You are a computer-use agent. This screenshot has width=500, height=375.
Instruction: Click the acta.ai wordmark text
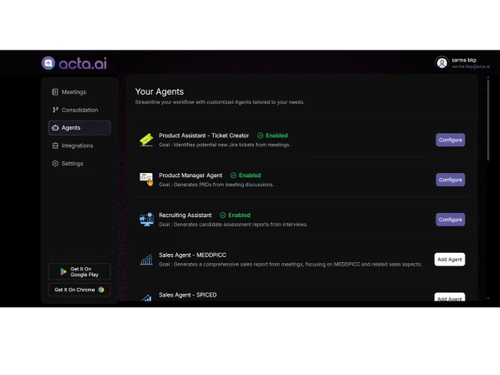click(83, 63)
